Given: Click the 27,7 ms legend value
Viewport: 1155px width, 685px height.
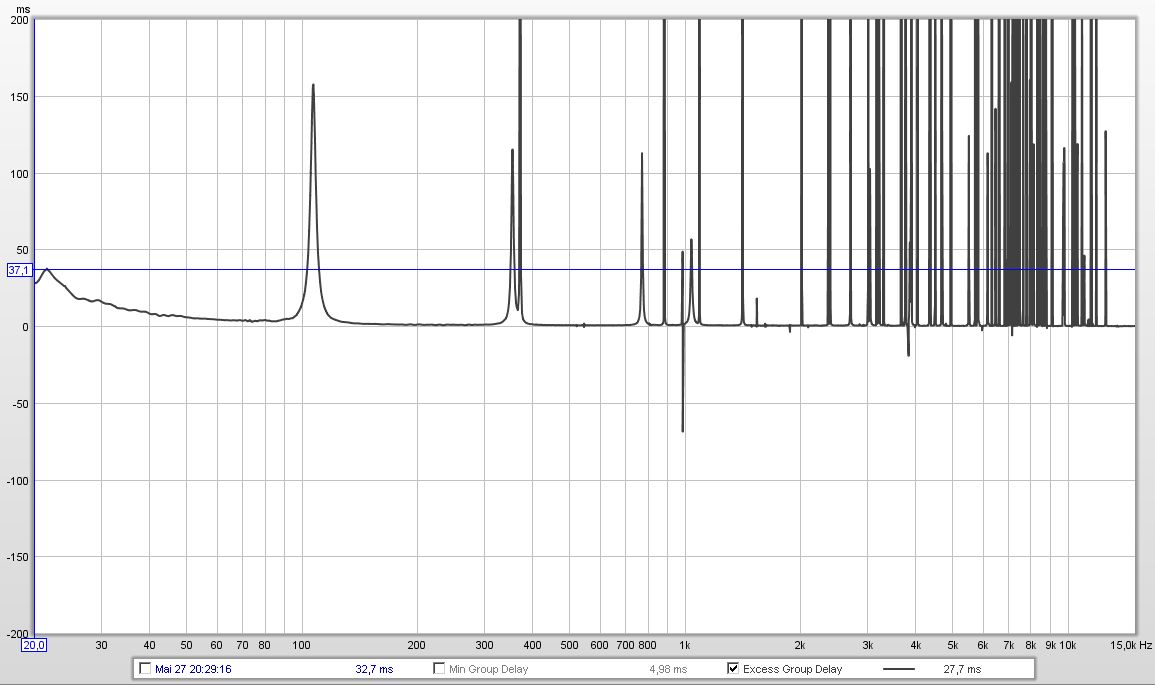Looking at the screenshot, I should (x=962, y=669).
